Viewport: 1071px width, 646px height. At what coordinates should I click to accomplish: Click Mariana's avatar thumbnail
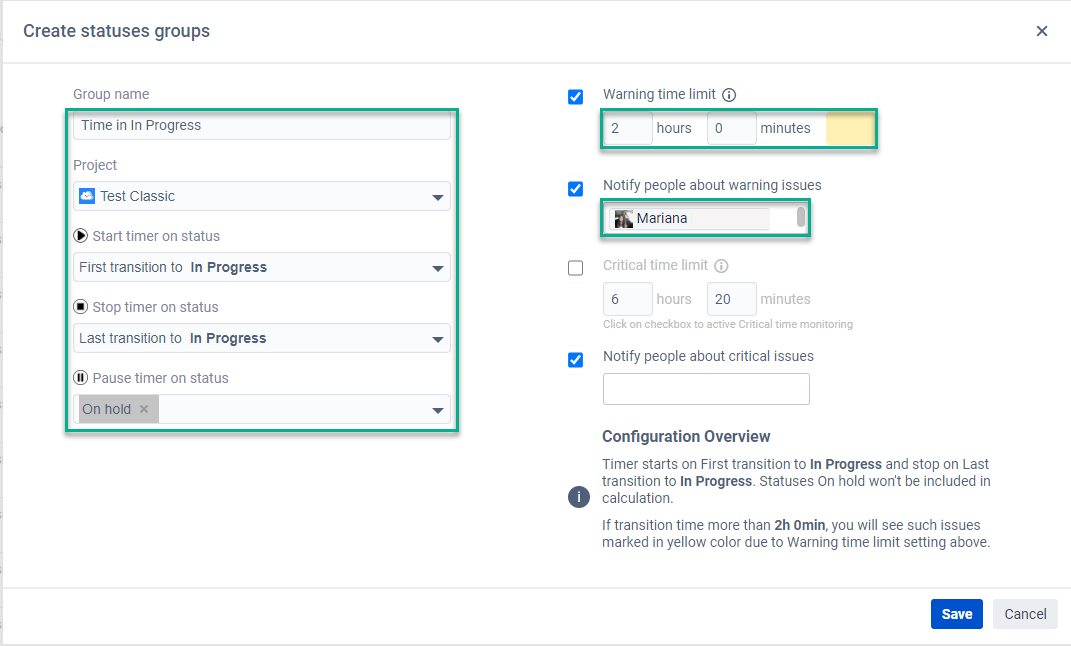tap(624, 219)
